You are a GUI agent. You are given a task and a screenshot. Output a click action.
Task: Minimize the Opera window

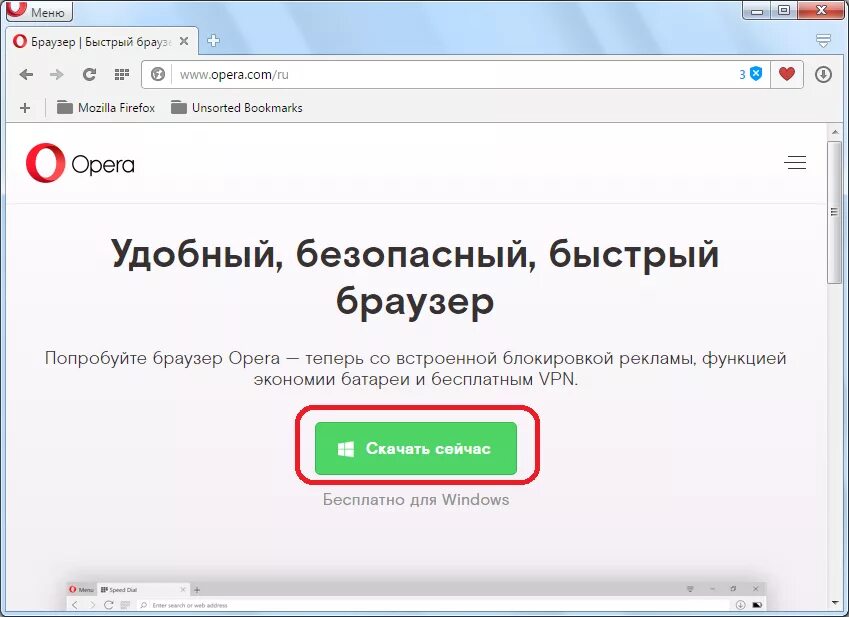pyautogui.click(x=756, y=10)
